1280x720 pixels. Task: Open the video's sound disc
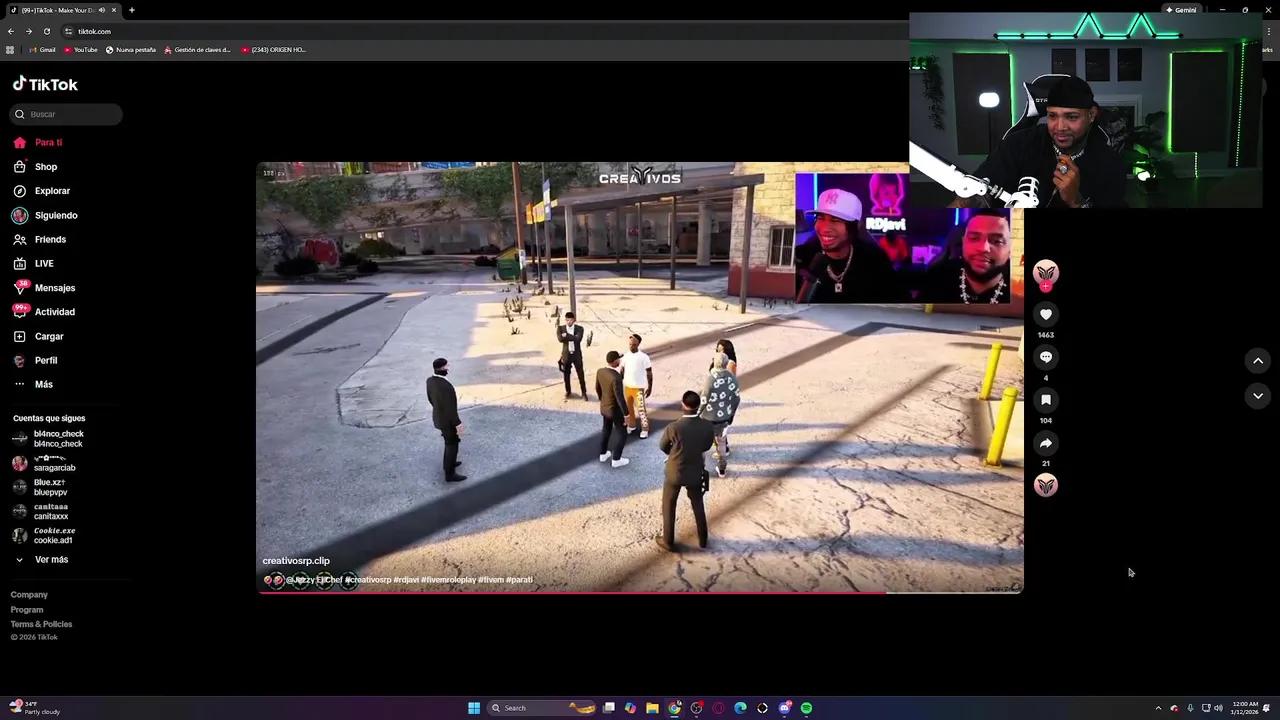point(1046,485)
